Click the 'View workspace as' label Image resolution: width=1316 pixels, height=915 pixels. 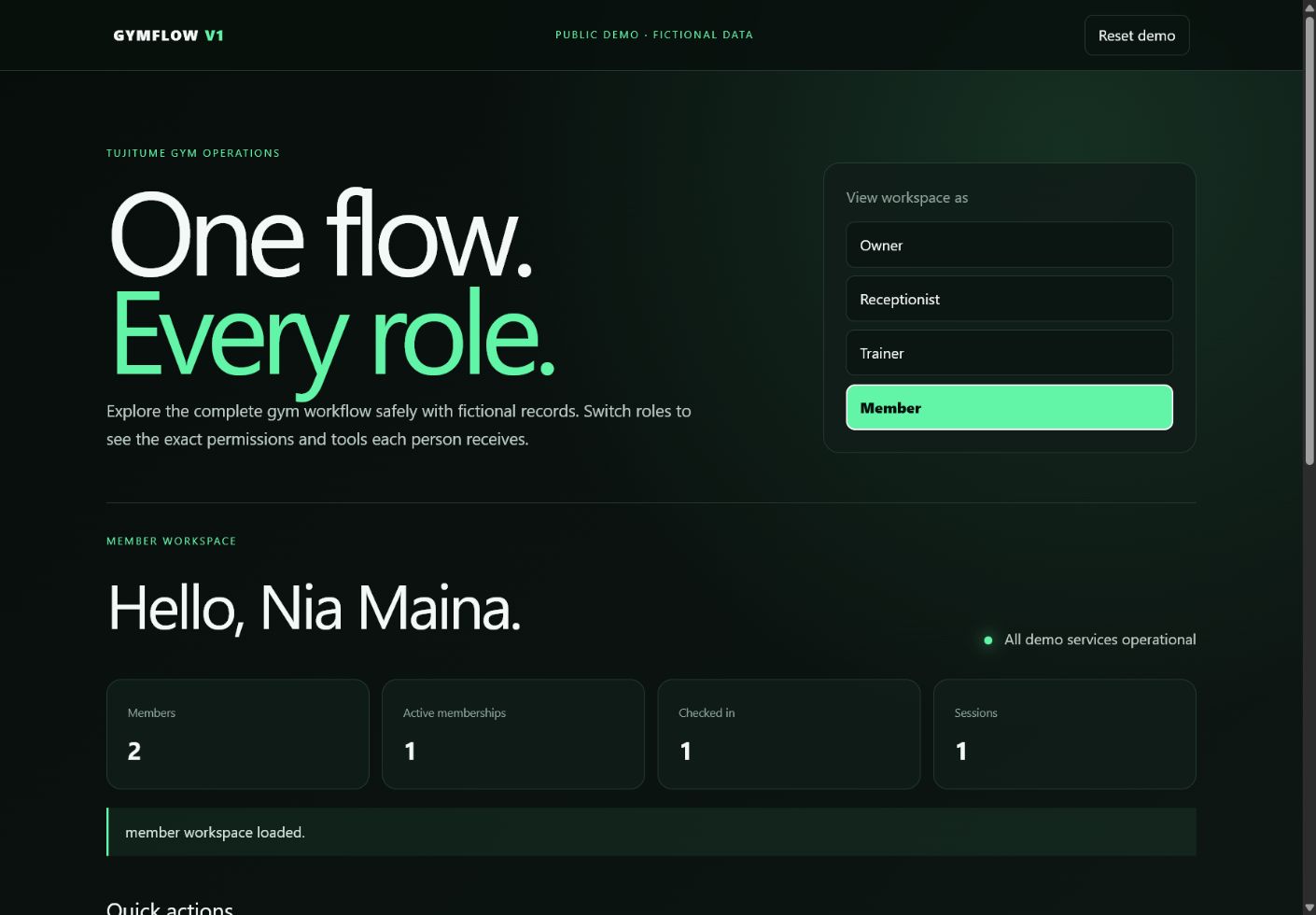tap(907, 197)
